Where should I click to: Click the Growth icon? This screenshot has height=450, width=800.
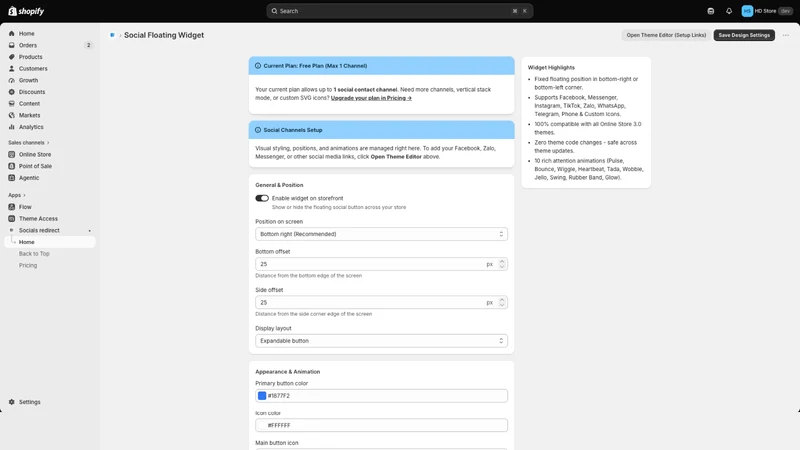12,80
